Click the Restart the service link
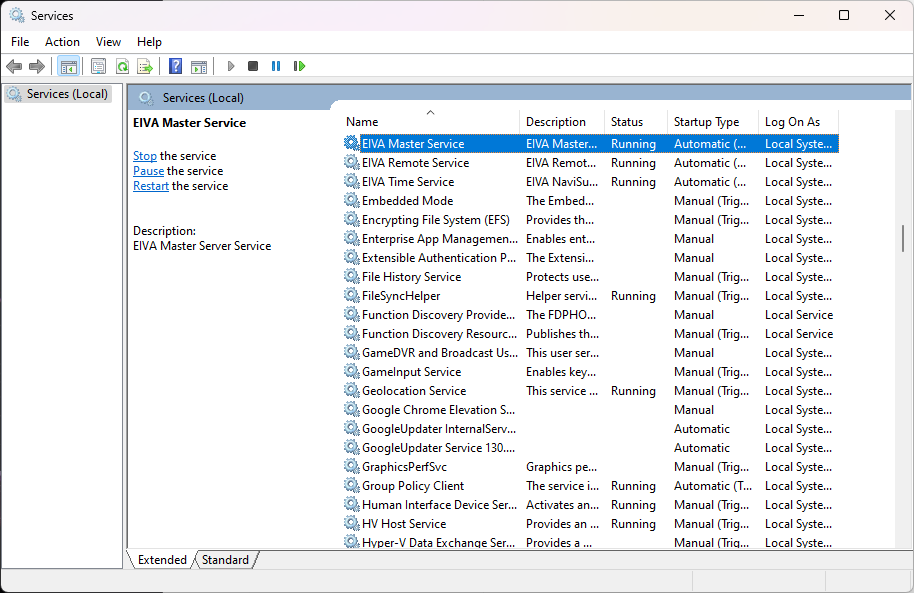 point(151,186)
